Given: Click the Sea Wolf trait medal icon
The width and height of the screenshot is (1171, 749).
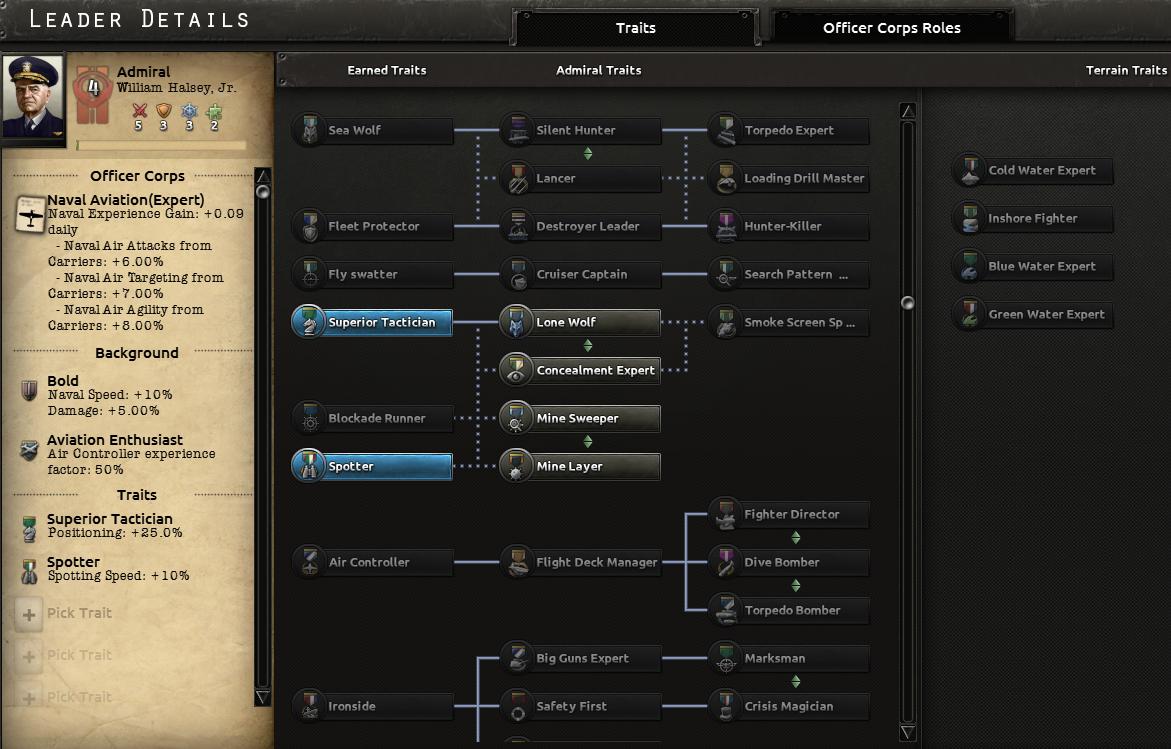Looking at the screenshot, I should click(x=310, y=130).
